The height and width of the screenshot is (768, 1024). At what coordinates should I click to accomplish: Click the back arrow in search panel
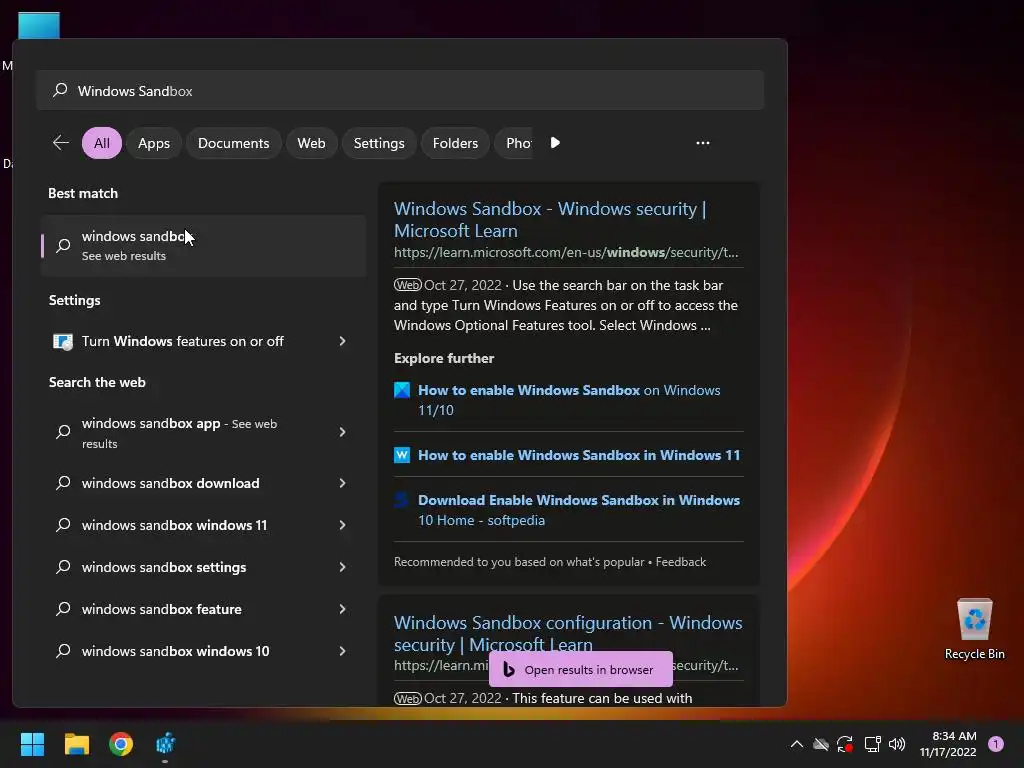pos(61,143)
